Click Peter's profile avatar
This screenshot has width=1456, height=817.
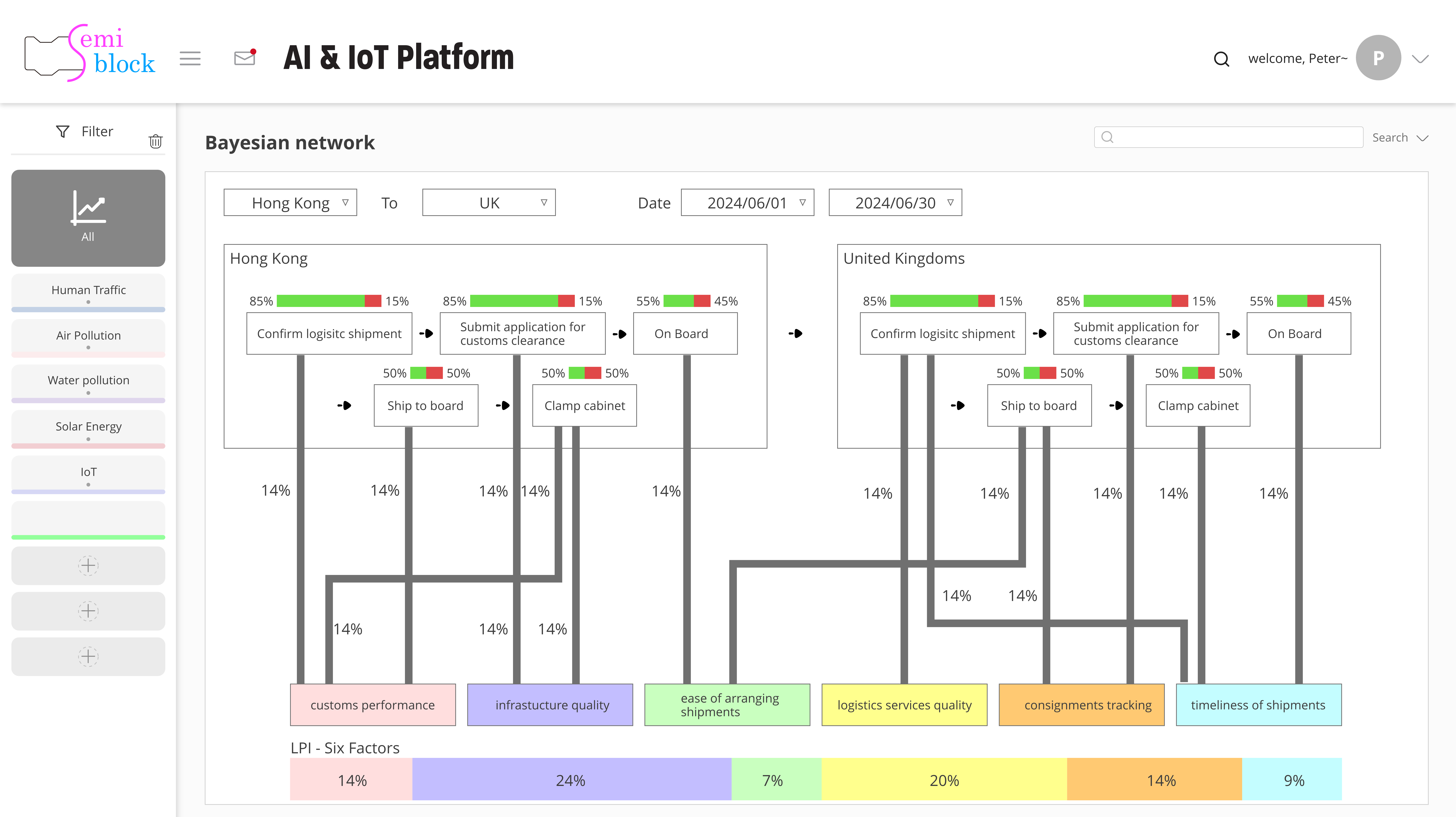[1378, 58]
